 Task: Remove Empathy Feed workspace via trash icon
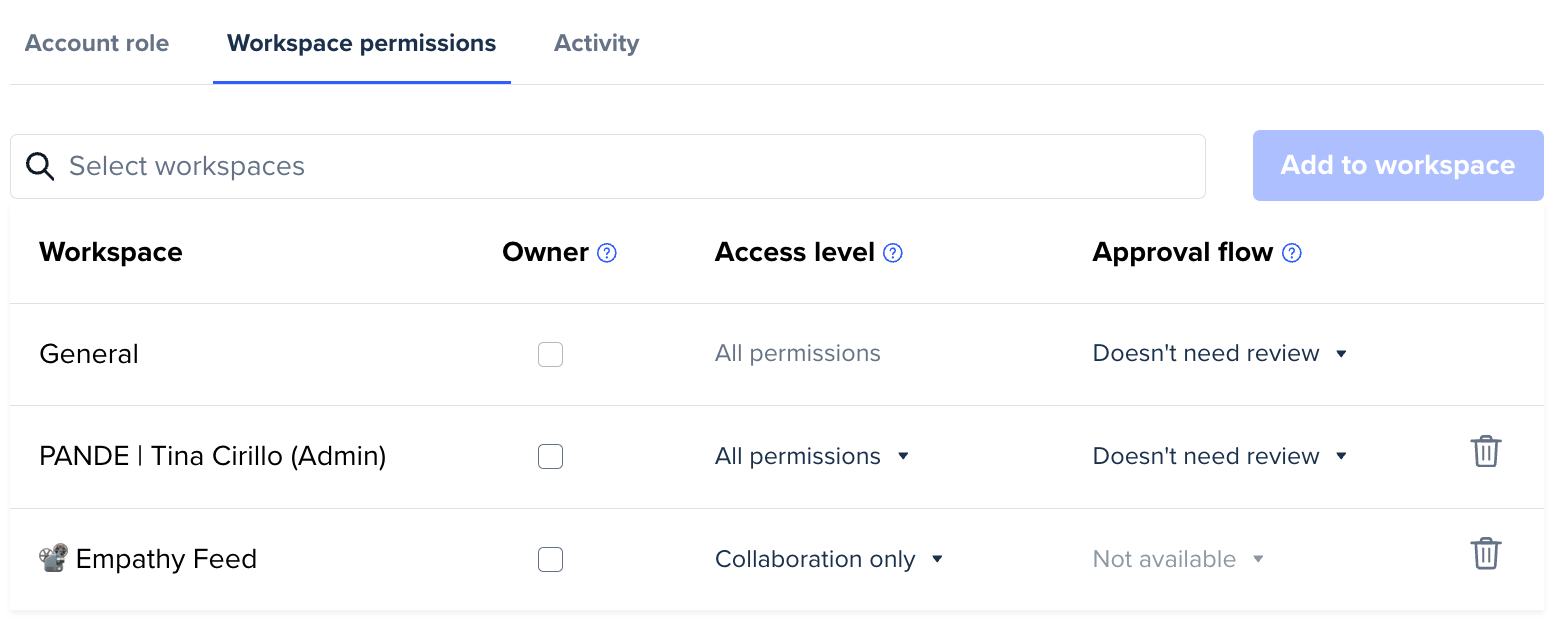pyautogui.click(x=1485, y=554)
